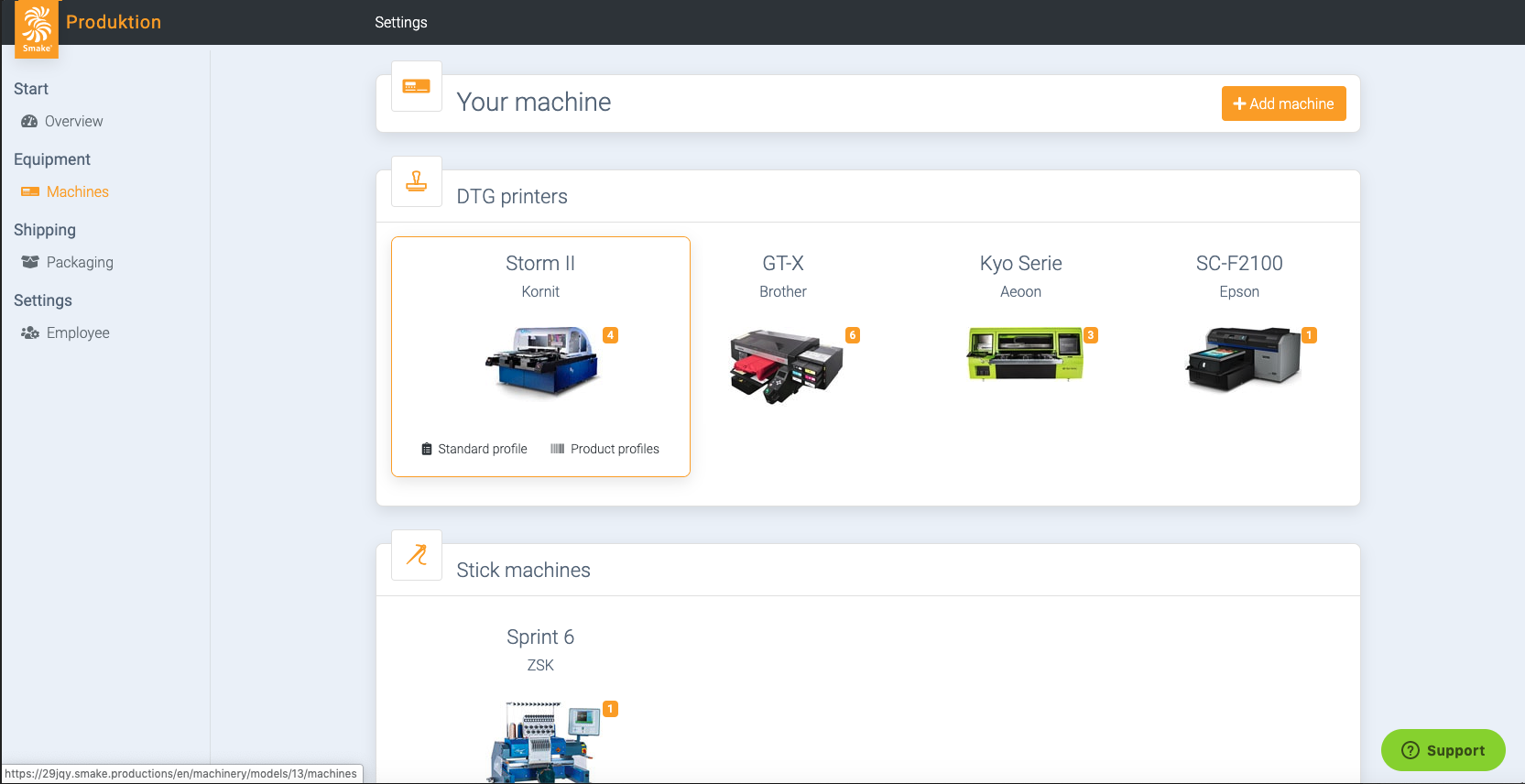
Task: Open Packaging in the sidebar
Action: [x=81, y=262]
